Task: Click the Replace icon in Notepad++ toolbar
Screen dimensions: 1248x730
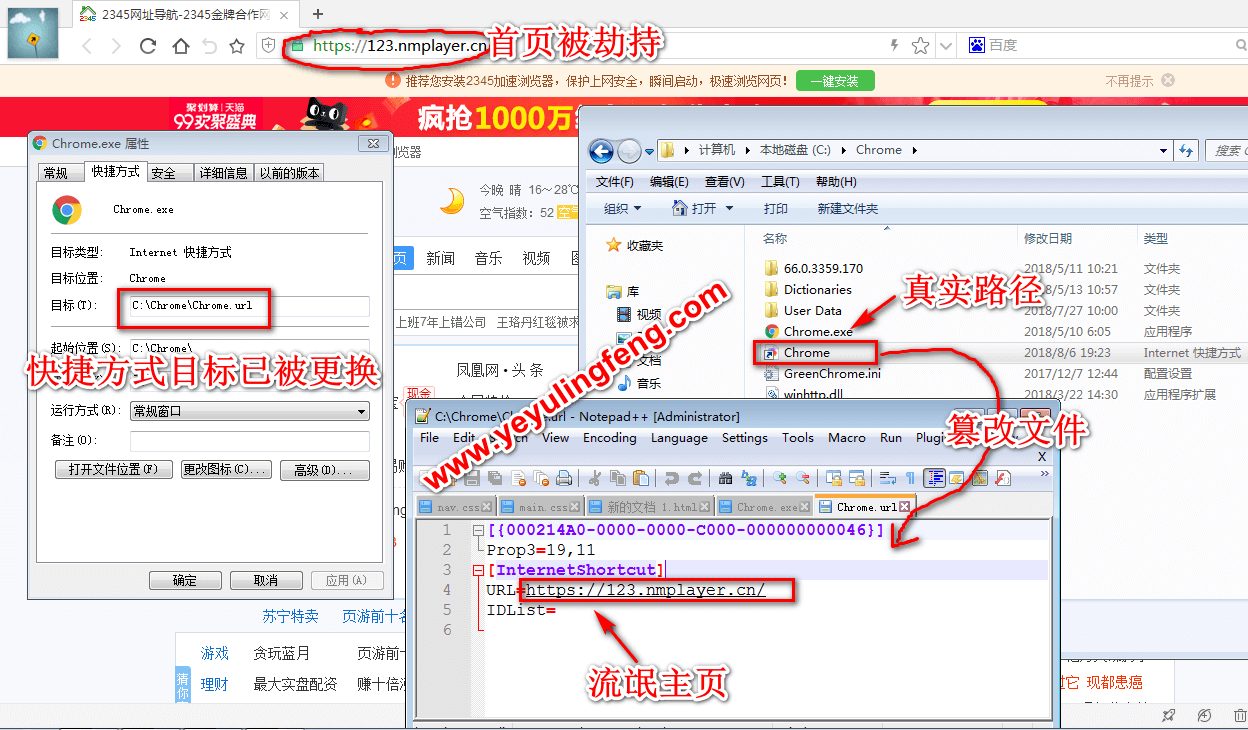Action: [749, 479]
